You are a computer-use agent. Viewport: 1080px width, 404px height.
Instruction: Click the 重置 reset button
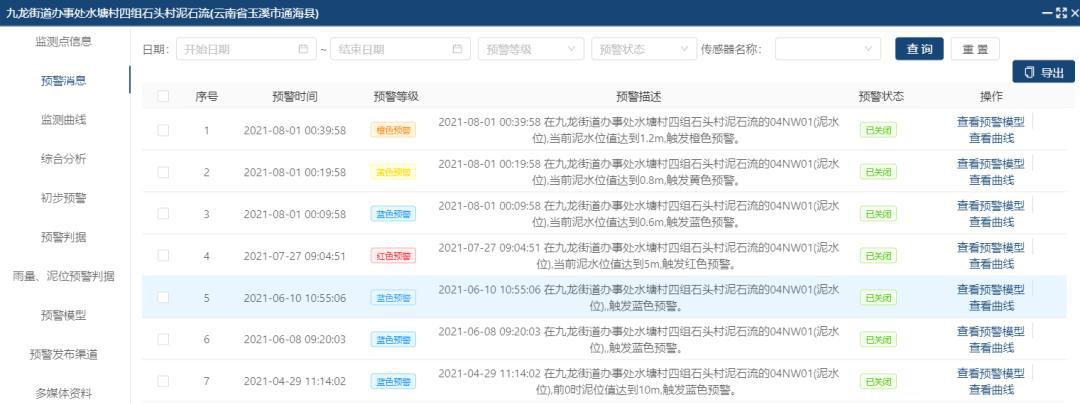point(975,49)
